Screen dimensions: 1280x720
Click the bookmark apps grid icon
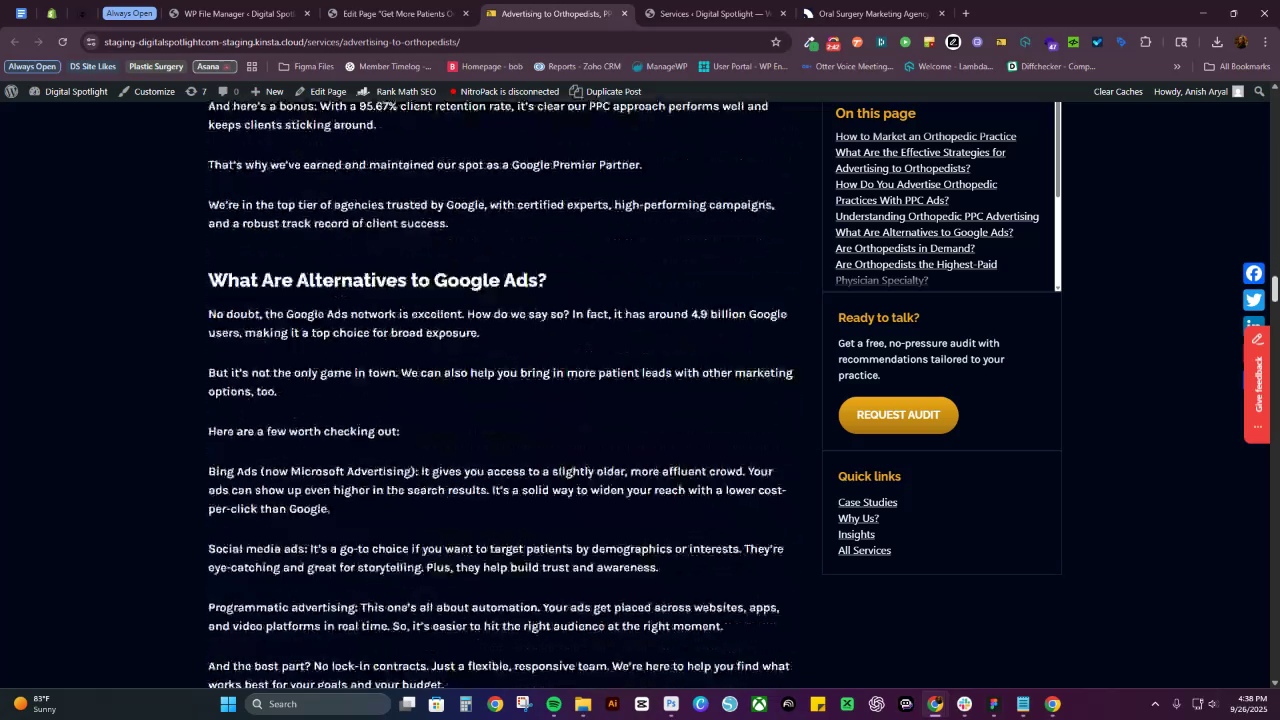[x=252, y=66]
